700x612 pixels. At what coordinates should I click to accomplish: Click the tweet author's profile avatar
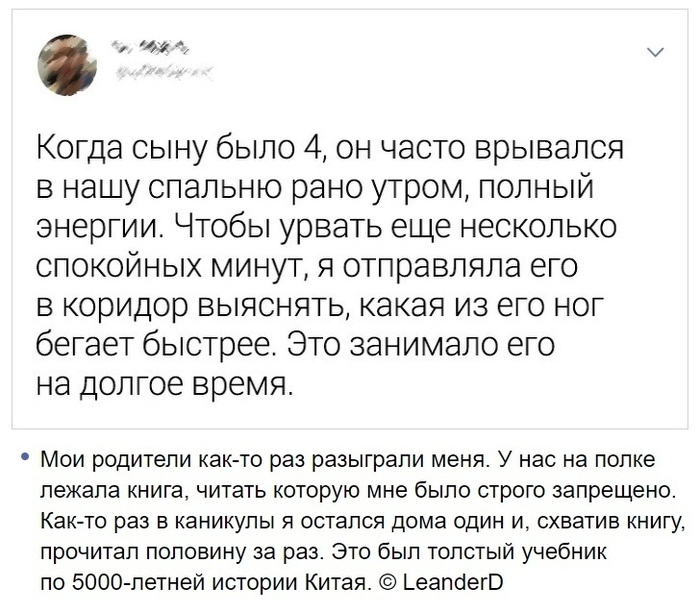click(x=68, y=64)
